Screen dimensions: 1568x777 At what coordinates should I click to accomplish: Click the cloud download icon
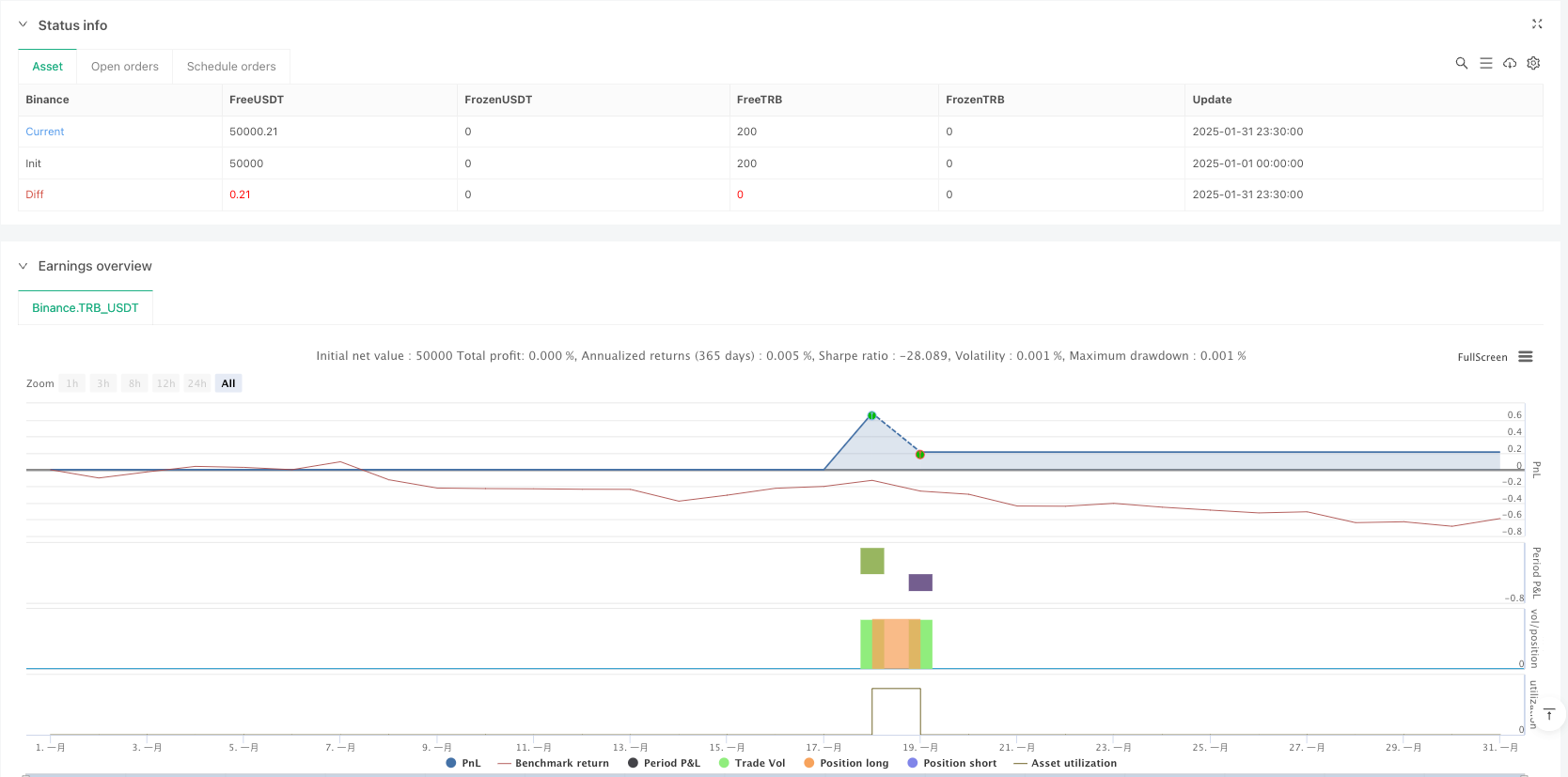(1510, 63)
